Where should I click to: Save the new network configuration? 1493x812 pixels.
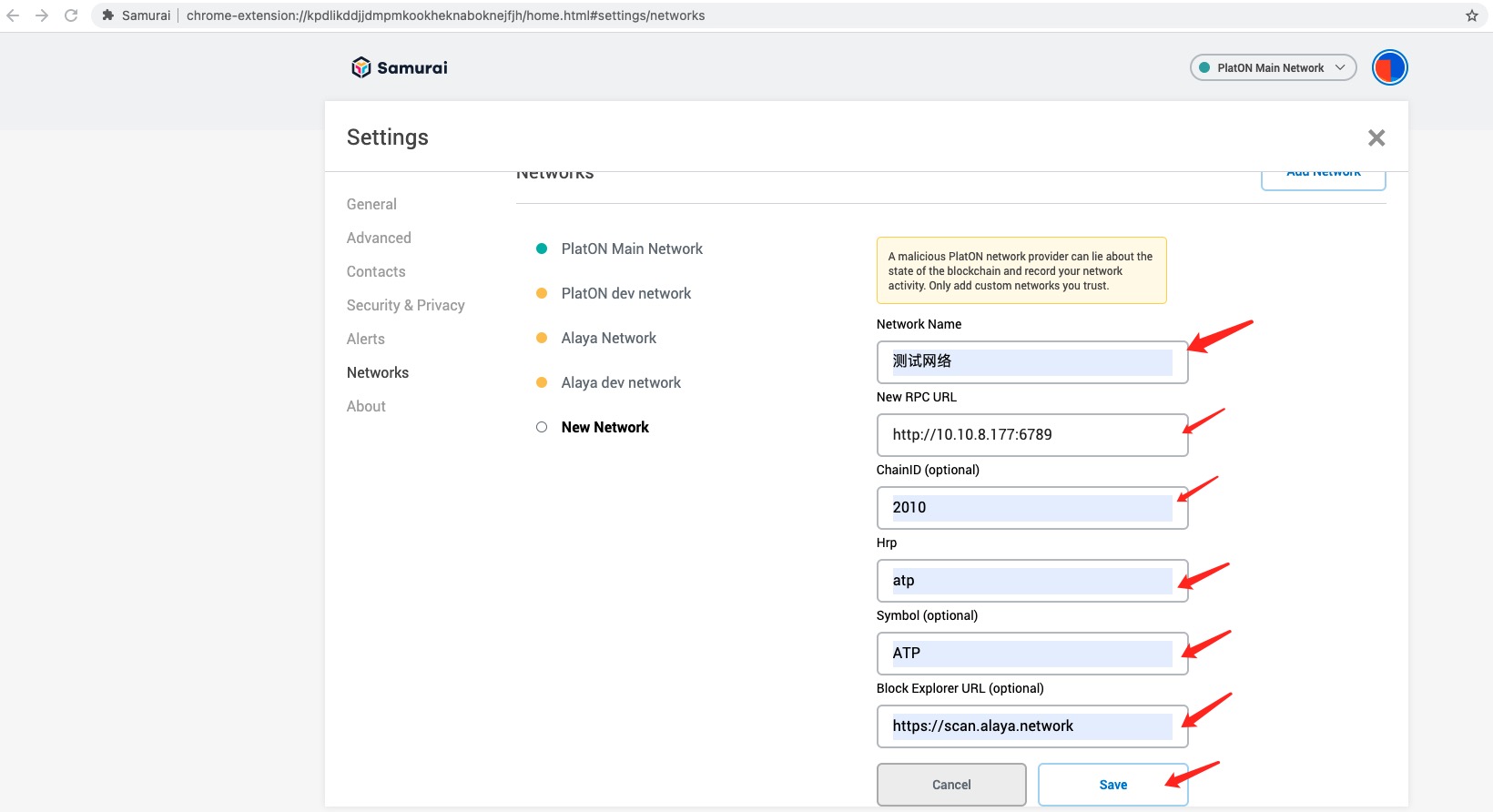1112,785
